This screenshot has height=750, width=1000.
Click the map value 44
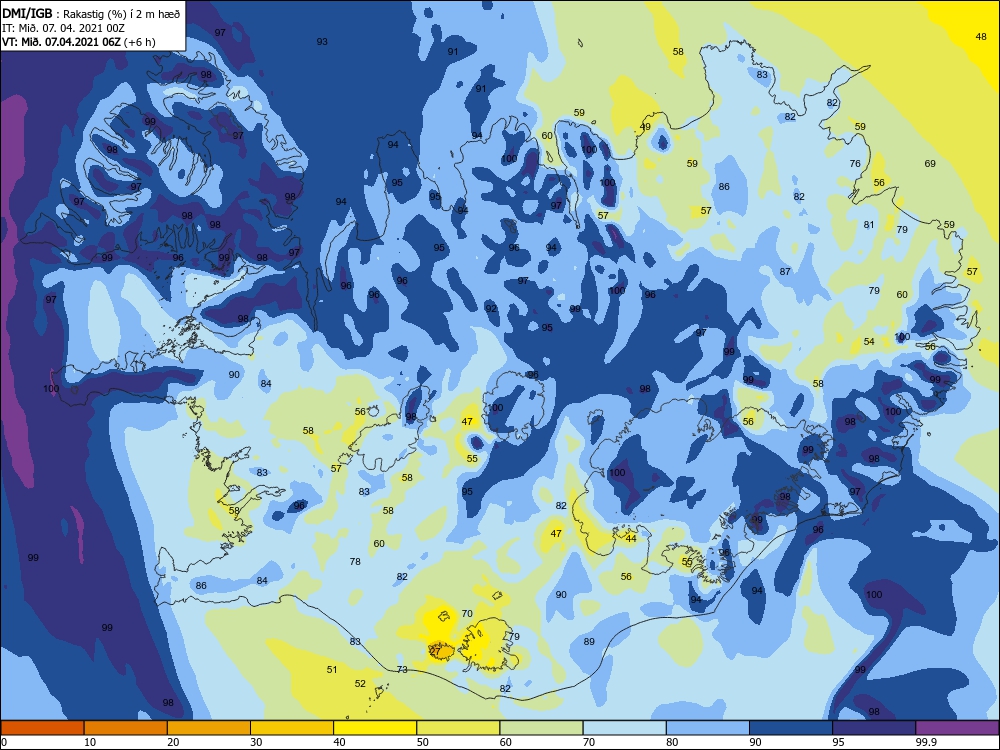pos(631,538)
